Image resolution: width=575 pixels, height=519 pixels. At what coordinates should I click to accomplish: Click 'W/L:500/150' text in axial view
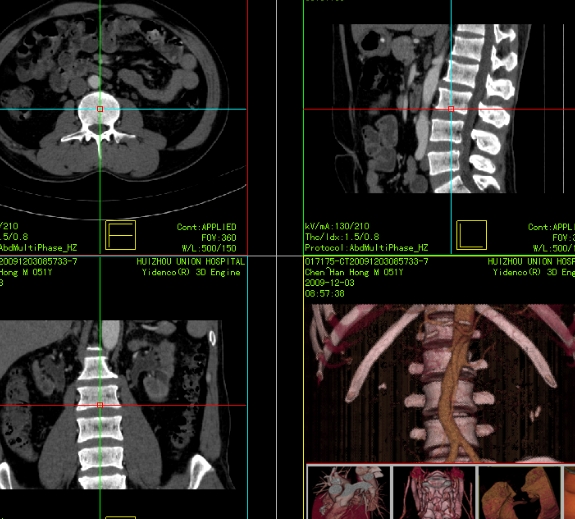[x=209, y=248]
